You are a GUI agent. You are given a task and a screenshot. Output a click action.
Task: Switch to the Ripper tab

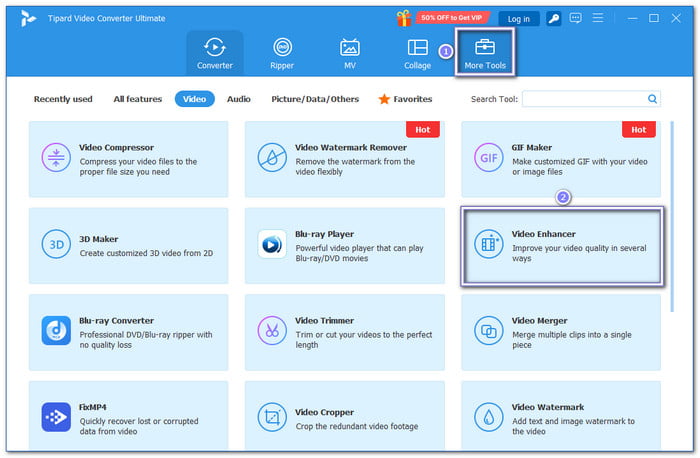click(282, 53)
